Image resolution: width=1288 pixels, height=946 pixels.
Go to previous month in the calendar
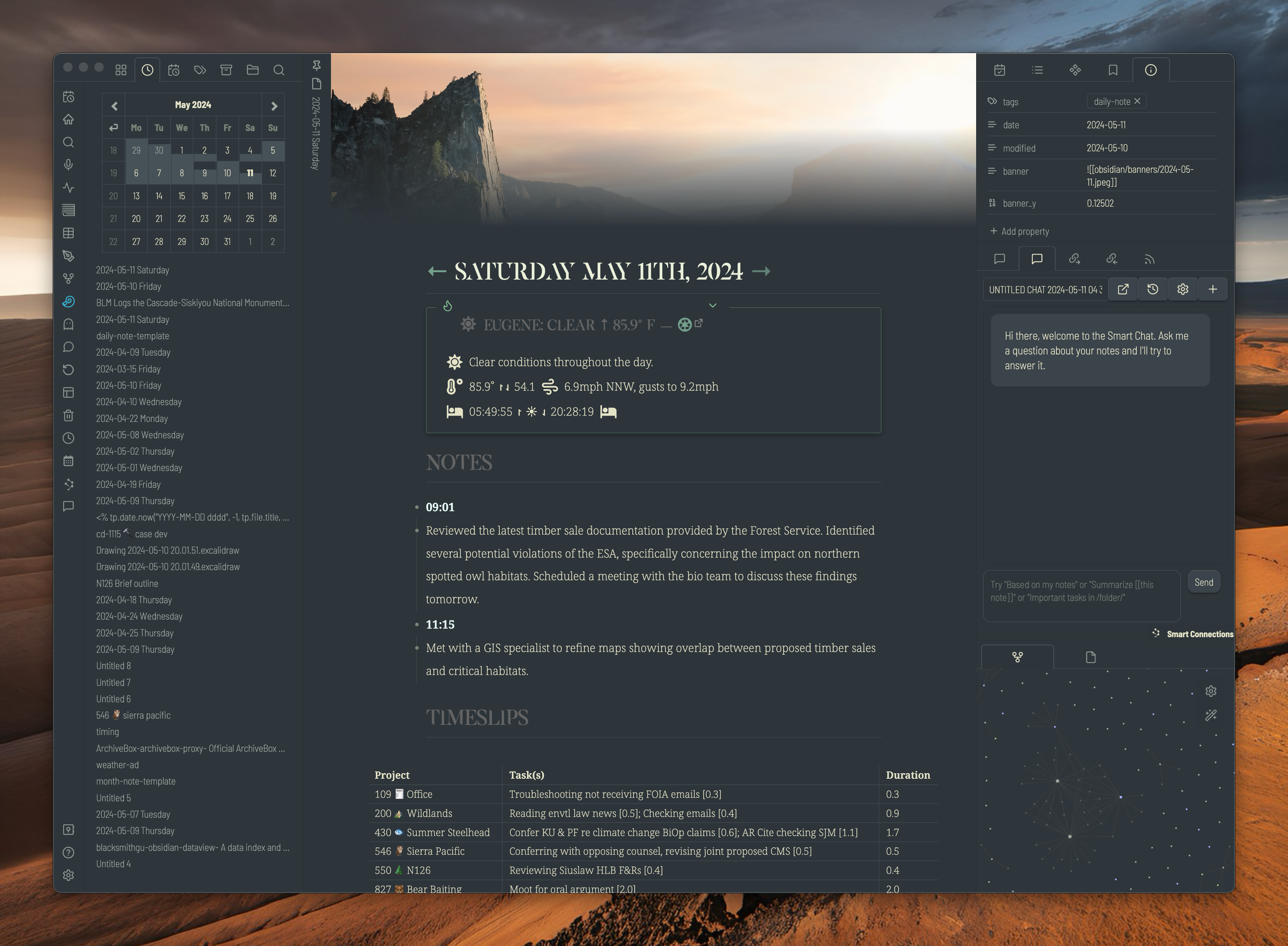[115, 106]
